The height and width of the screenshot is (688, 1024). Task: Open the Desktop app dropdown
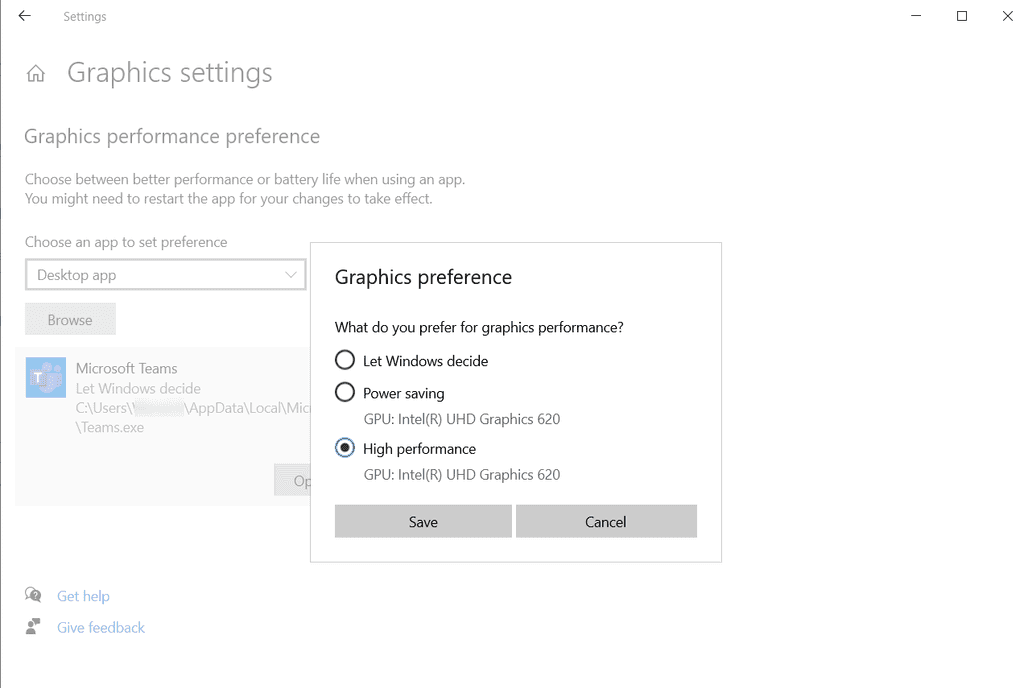(x=165, y=274)
